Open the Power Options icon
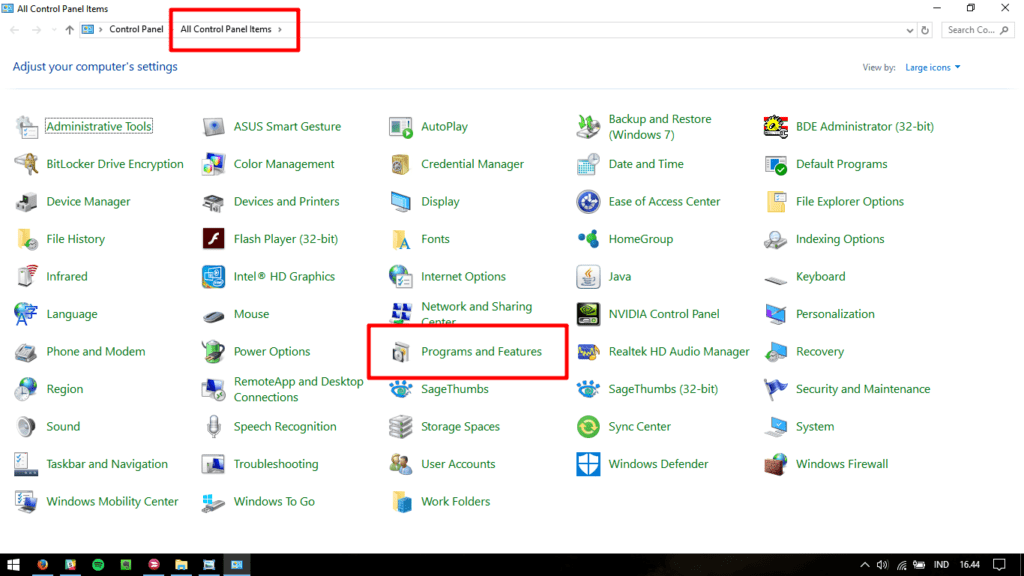This screenshot has height=576, width=1024. click(x=214, y=352)
